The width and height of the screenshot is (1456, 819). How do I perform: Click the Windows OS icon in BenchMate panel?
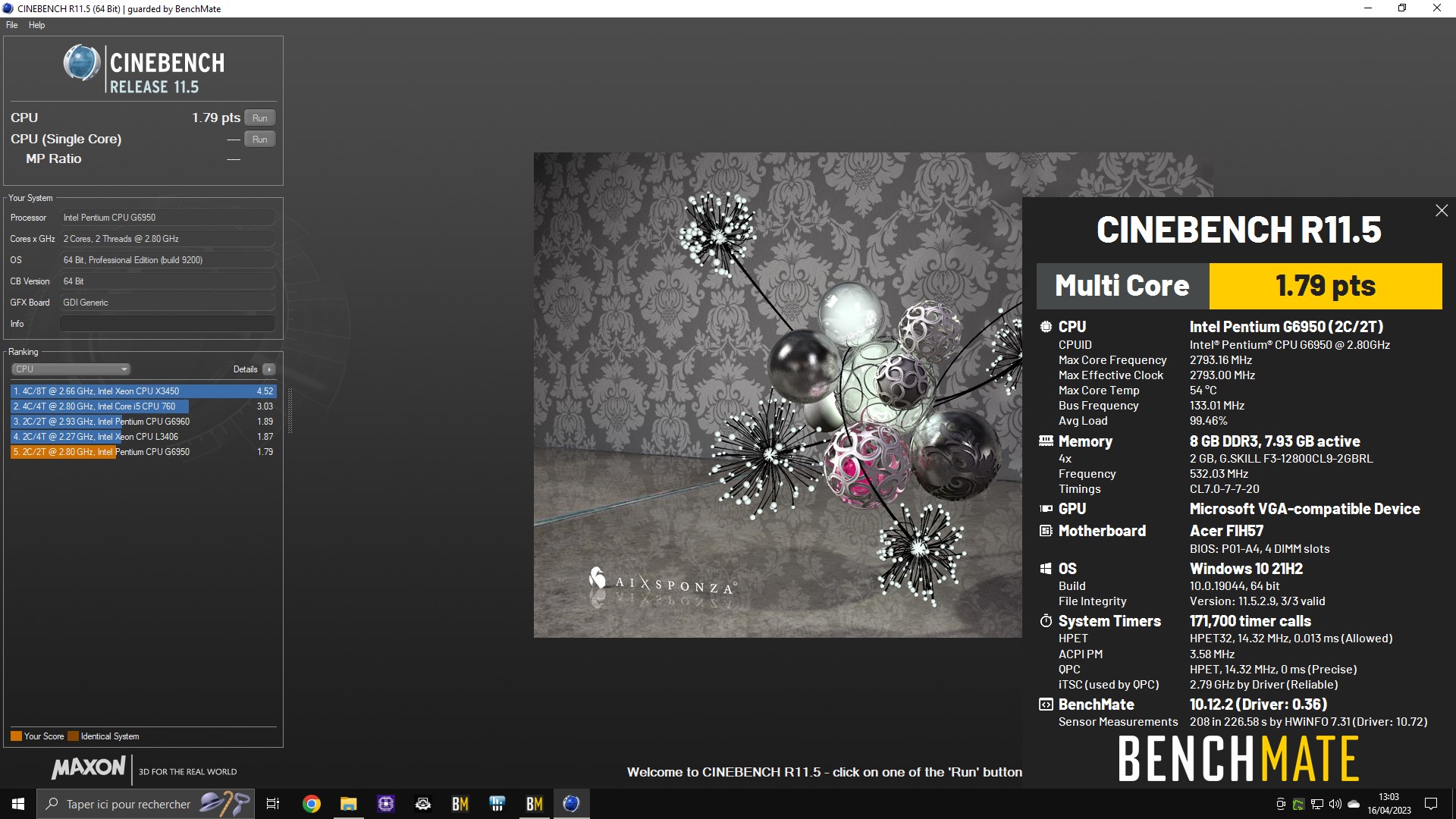click(x=1046, y=569)
